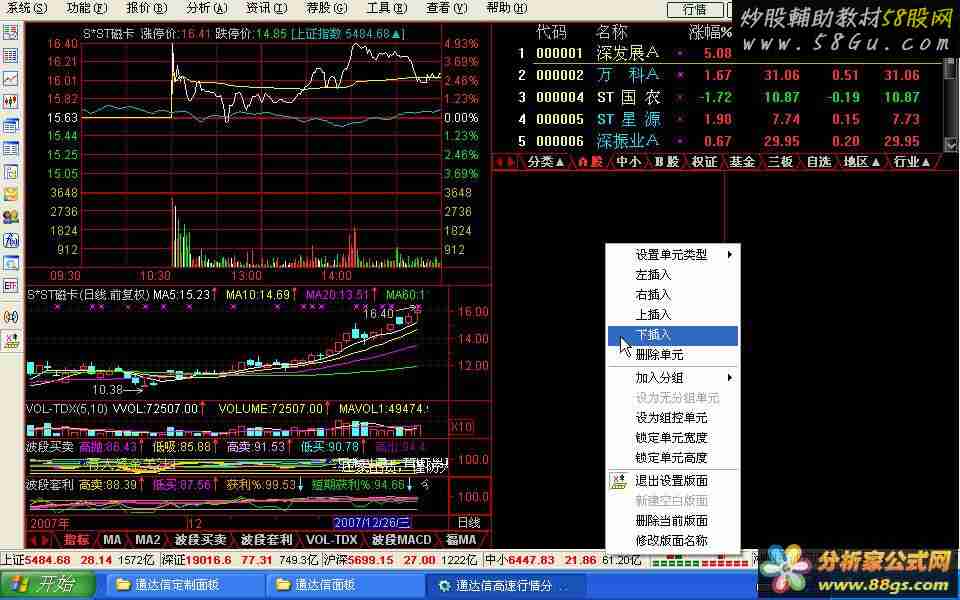Click the two-people users icon in the left toolbar
960x600 pixels.
(x=10, y=217)
